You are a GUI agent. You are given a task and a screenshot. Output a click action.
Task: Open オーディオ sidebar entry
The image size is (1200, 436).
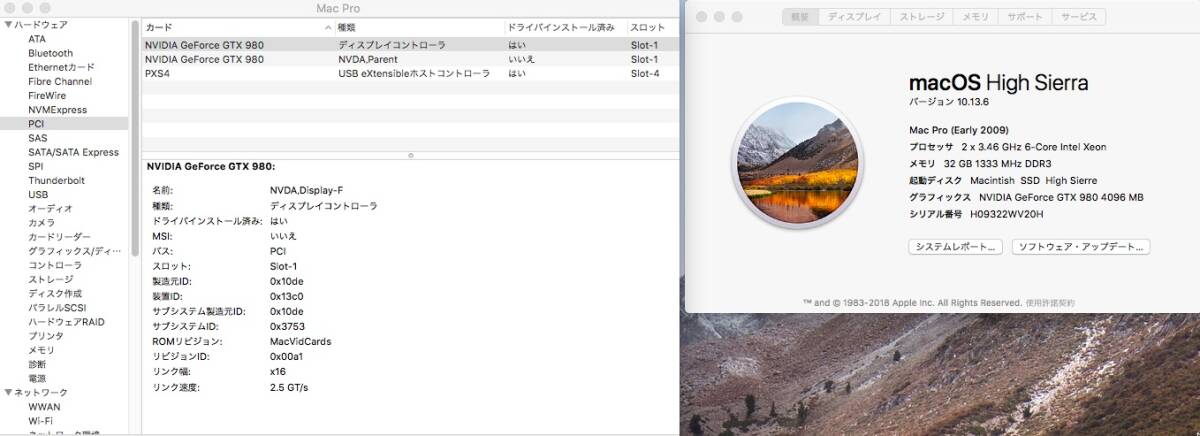50,208
